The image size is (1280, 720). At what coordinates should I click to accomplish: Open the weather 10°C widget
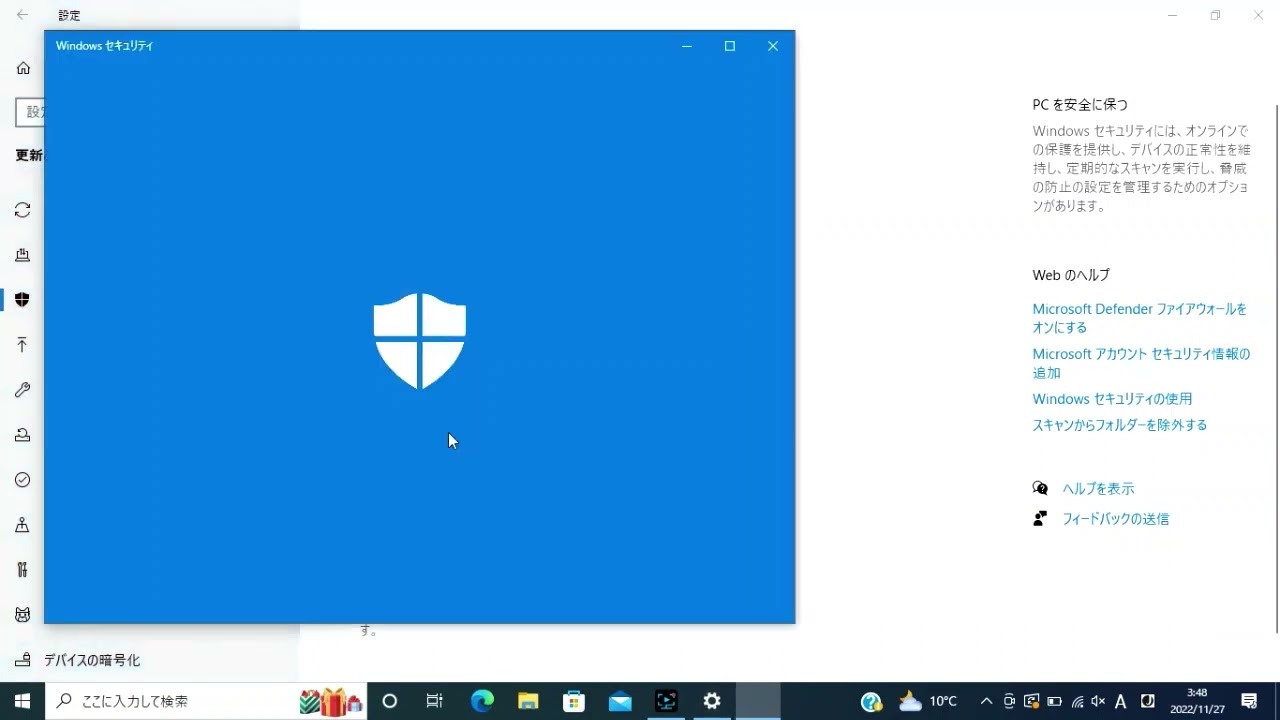point(928,701)
